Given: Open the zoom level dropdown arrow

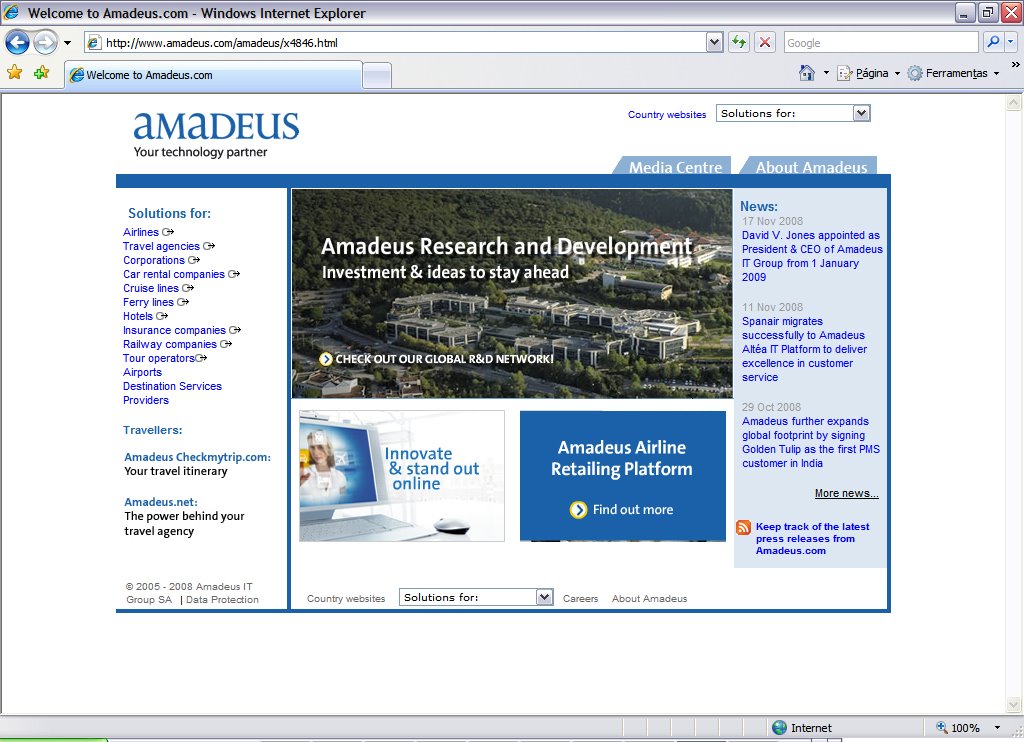Looking at the screenshot, I should click(x=997, y=728).
